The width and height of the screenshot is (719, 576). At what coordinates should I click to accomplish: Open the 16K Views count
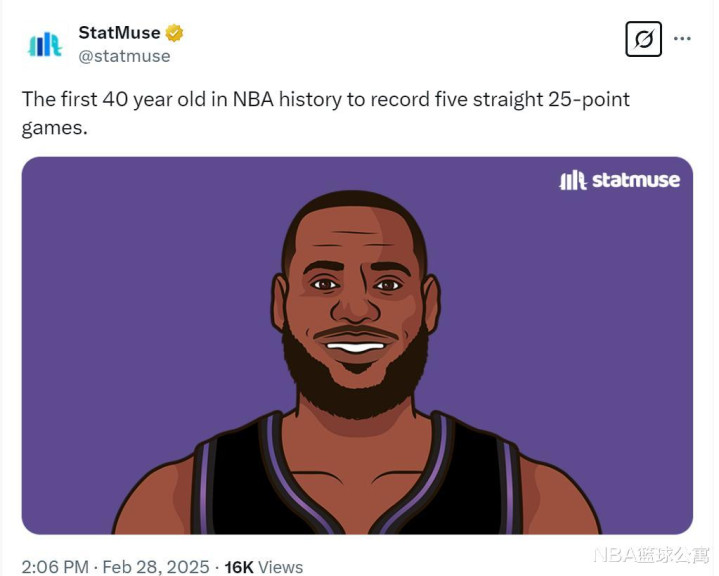click(x=263, y=567)
